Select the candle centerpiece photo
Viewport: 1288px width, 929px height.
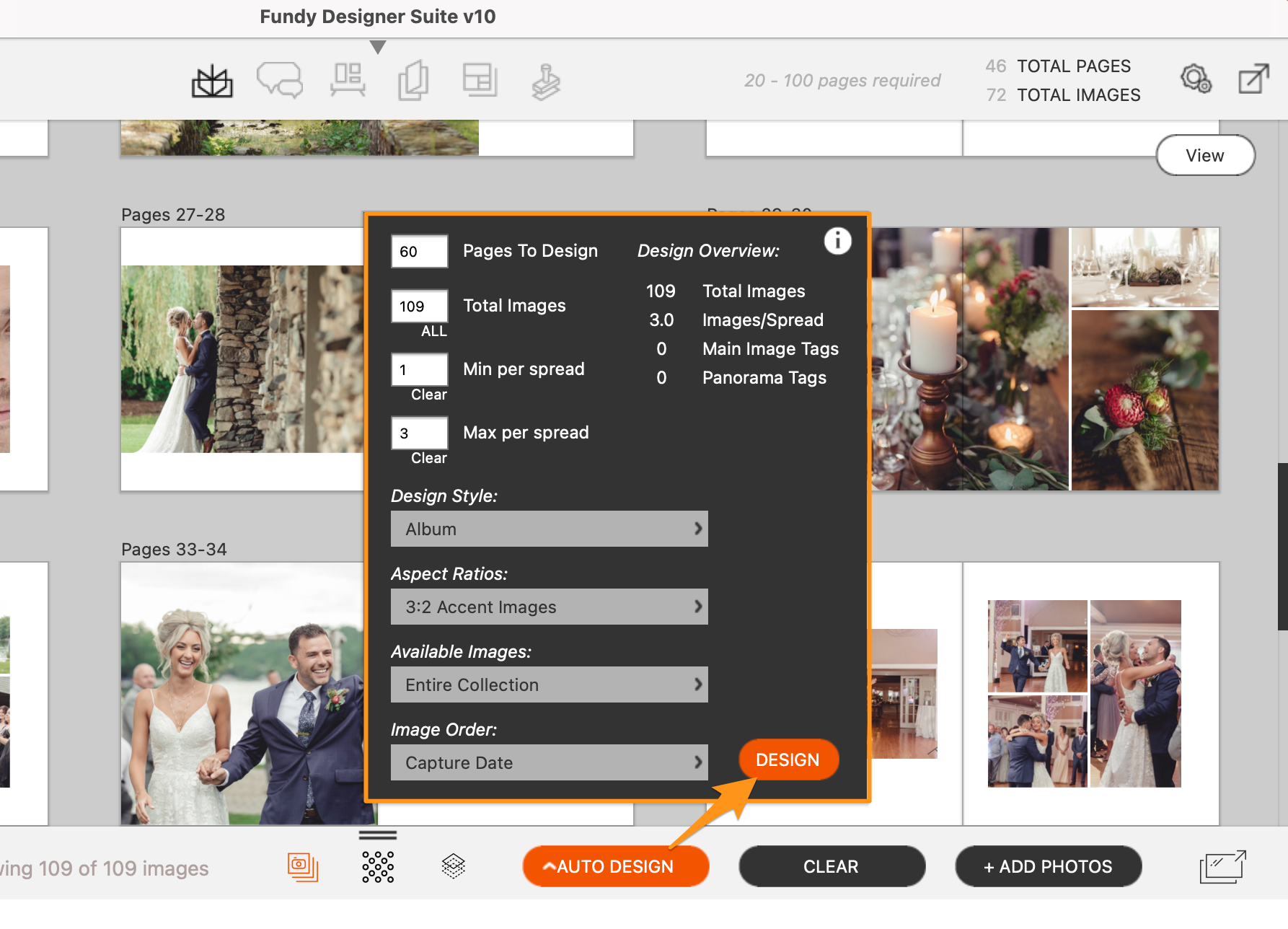(970, 359)
